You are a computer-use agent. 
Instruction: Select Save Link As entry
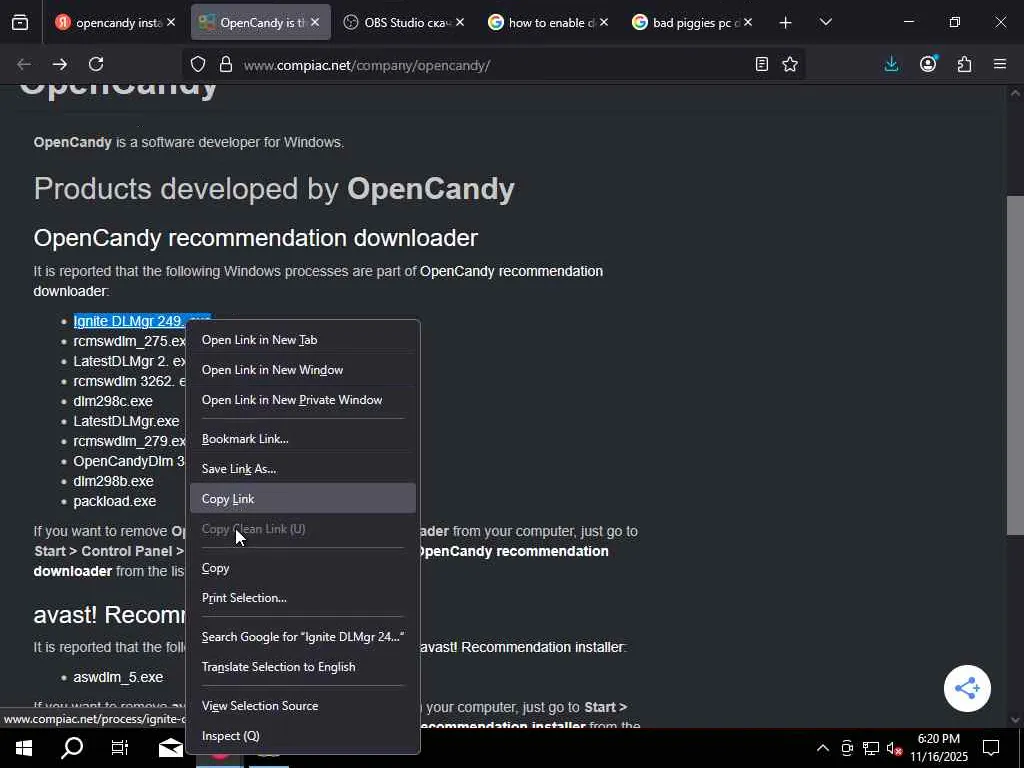click(x=302, y=469)
